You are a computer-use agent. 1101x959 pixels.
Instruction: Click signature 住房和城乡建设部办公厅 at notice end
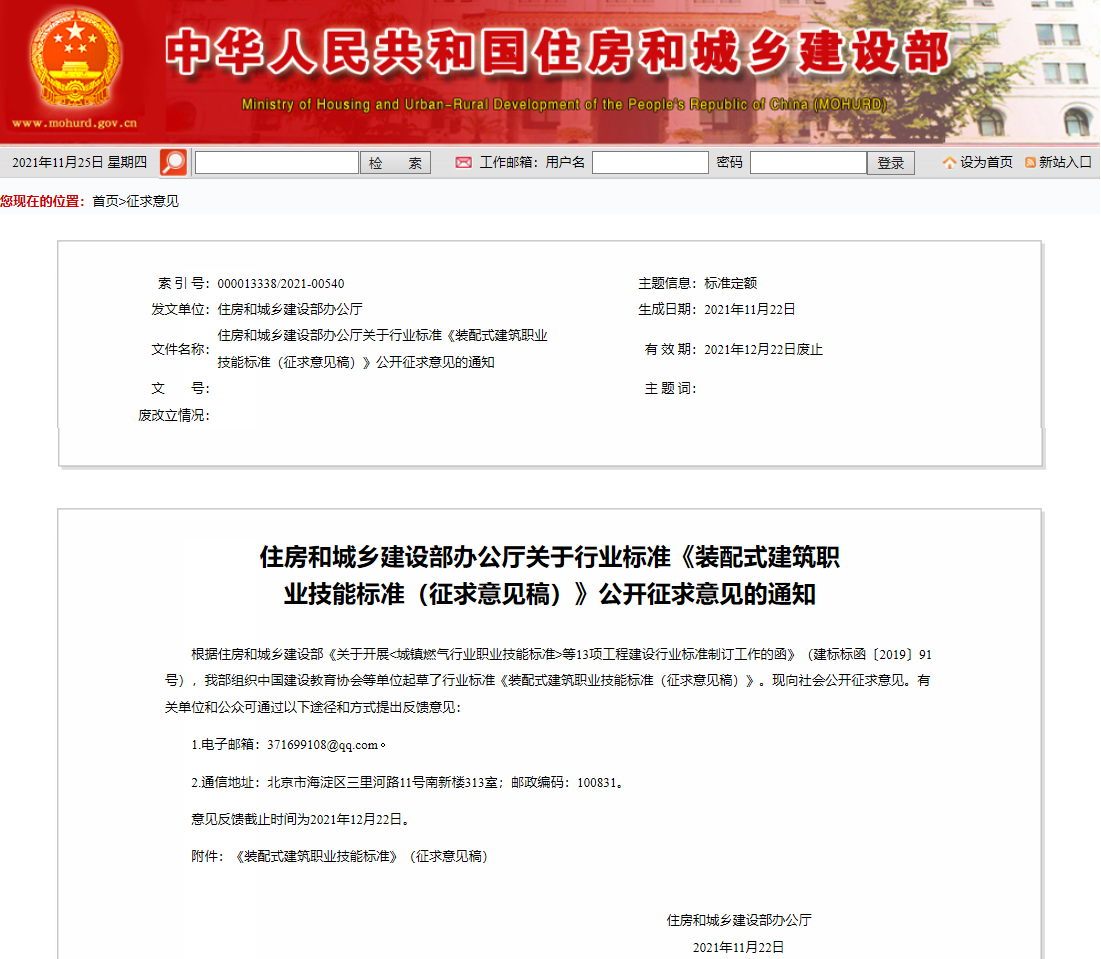pyautogui.click(x=739, y=920)
